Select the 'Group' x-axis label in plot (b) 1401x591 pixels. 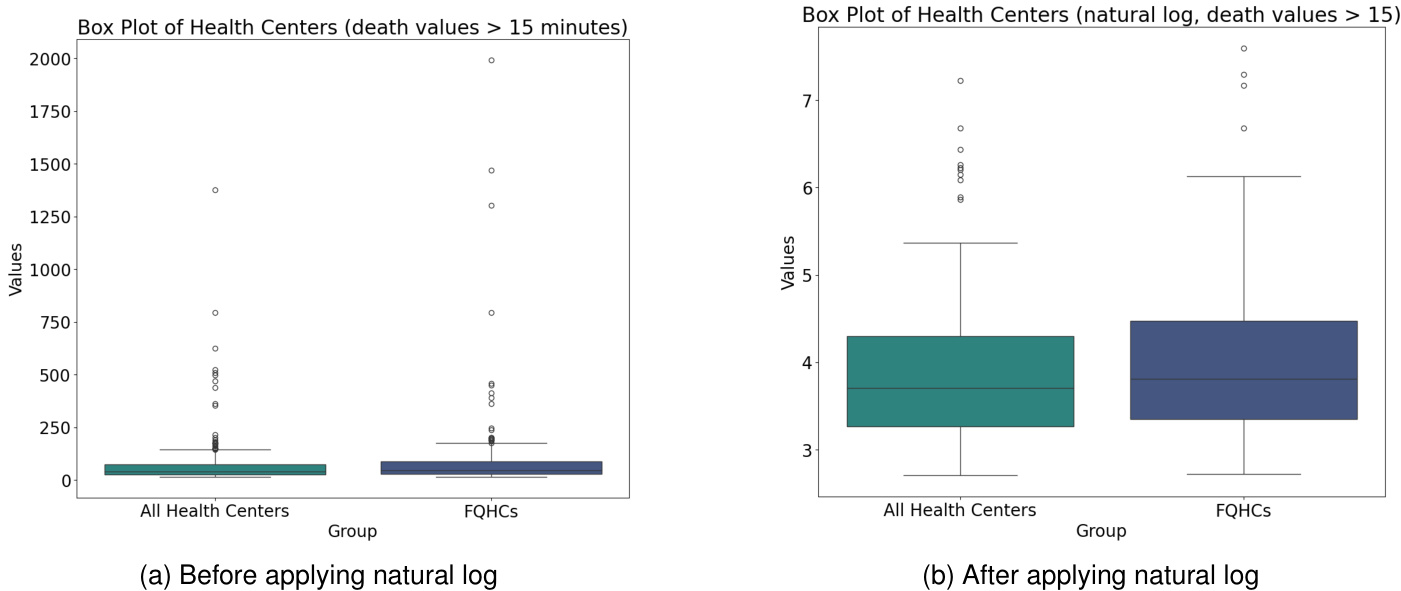pyautogui.click(x=1100, y=531)
